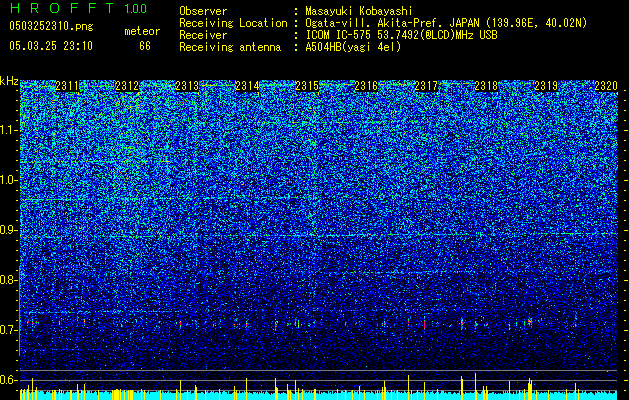Image resolution: width=629 pixels, height=400 pixels.
Task: Click the 2315 time marker
Action: click(307, 86)
